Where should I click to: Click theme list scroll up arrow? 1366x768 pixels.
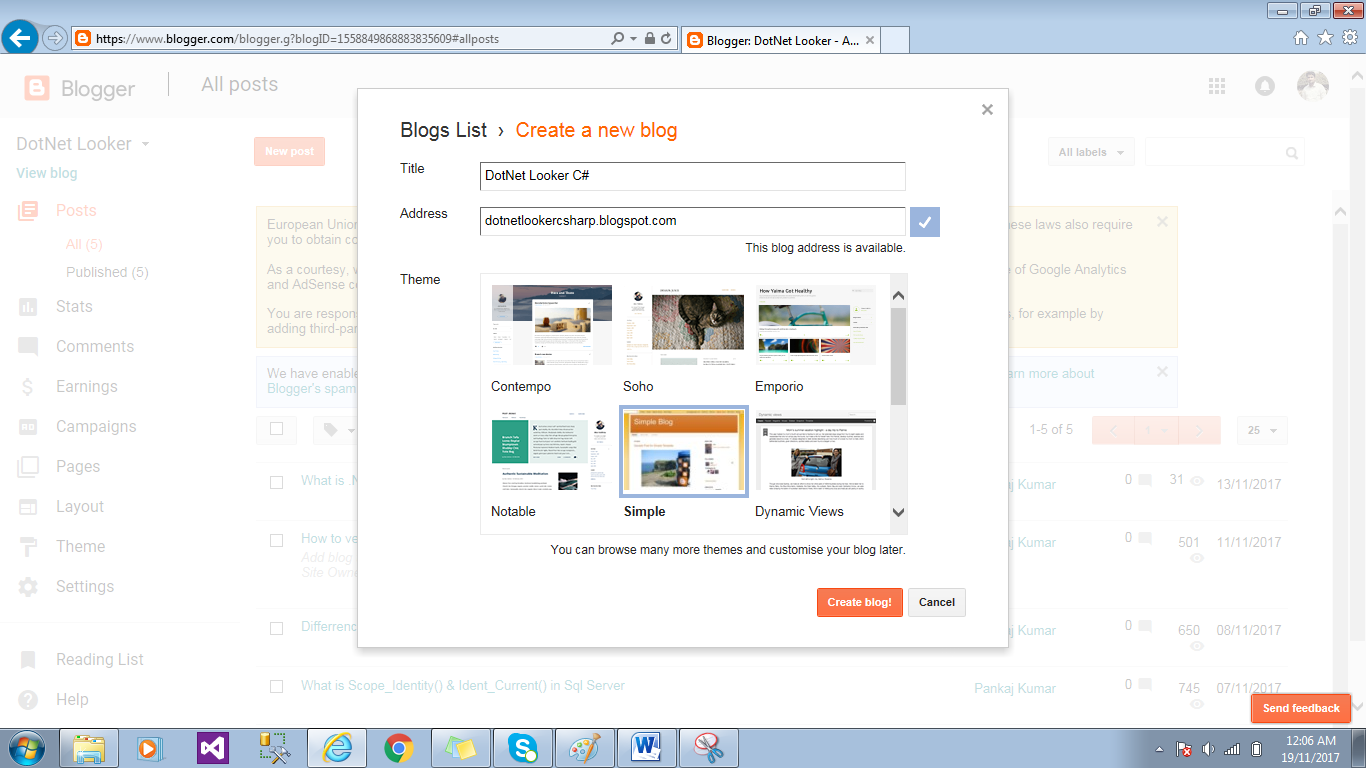898,295
